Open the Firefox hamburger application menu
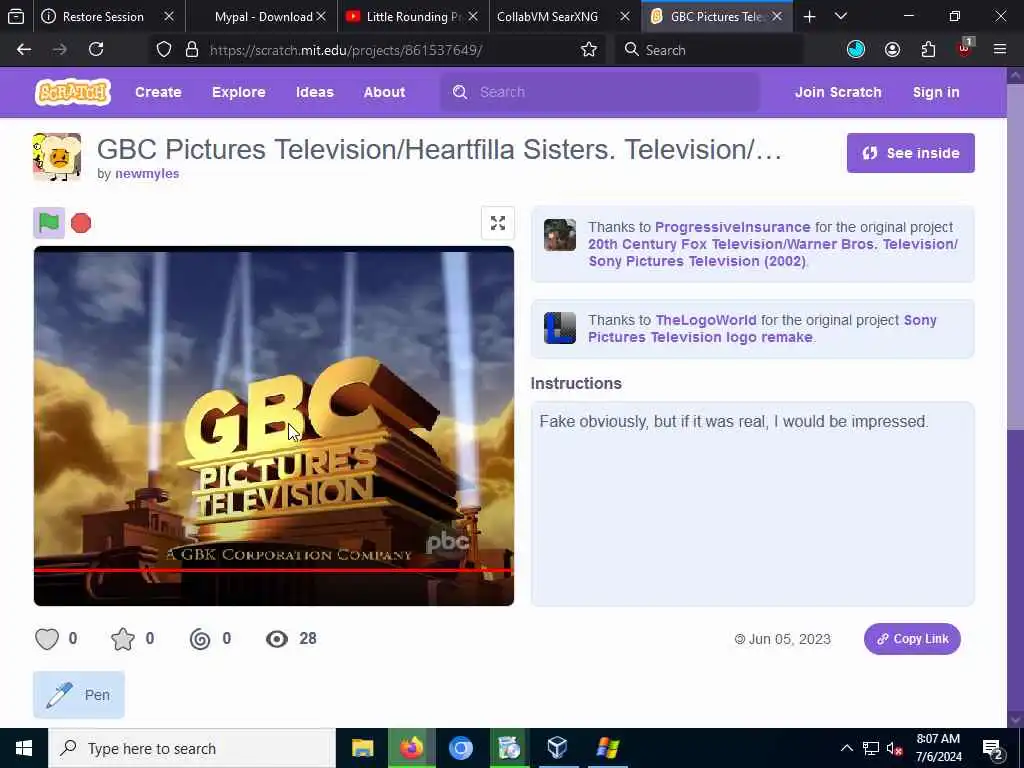This screenshot has width=1024, height=768. click(x=1000, y=50)
